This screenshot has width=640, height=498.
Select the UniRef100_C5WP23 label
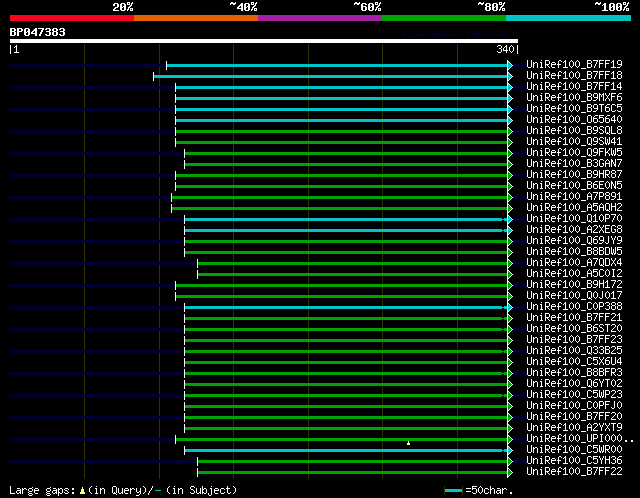coord(574,395)
